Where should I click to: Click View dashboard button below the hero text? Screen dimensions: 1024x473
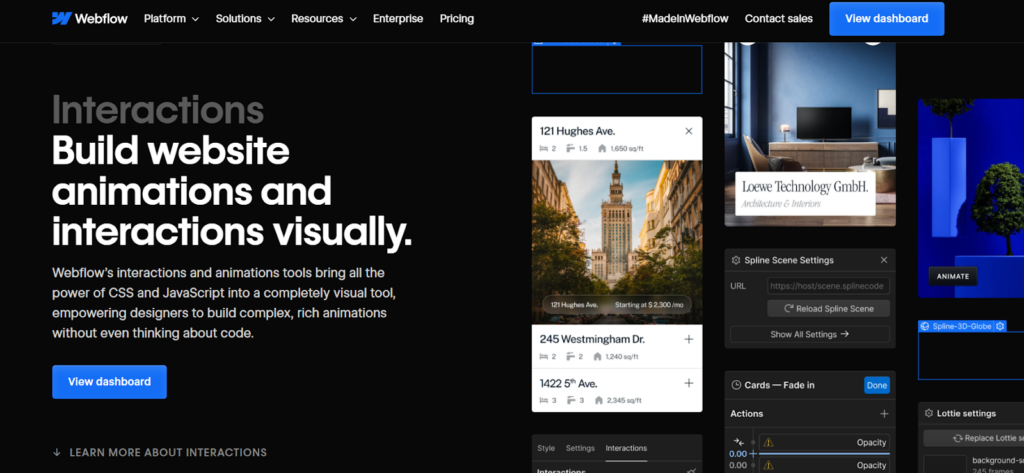tap(109, 382)
